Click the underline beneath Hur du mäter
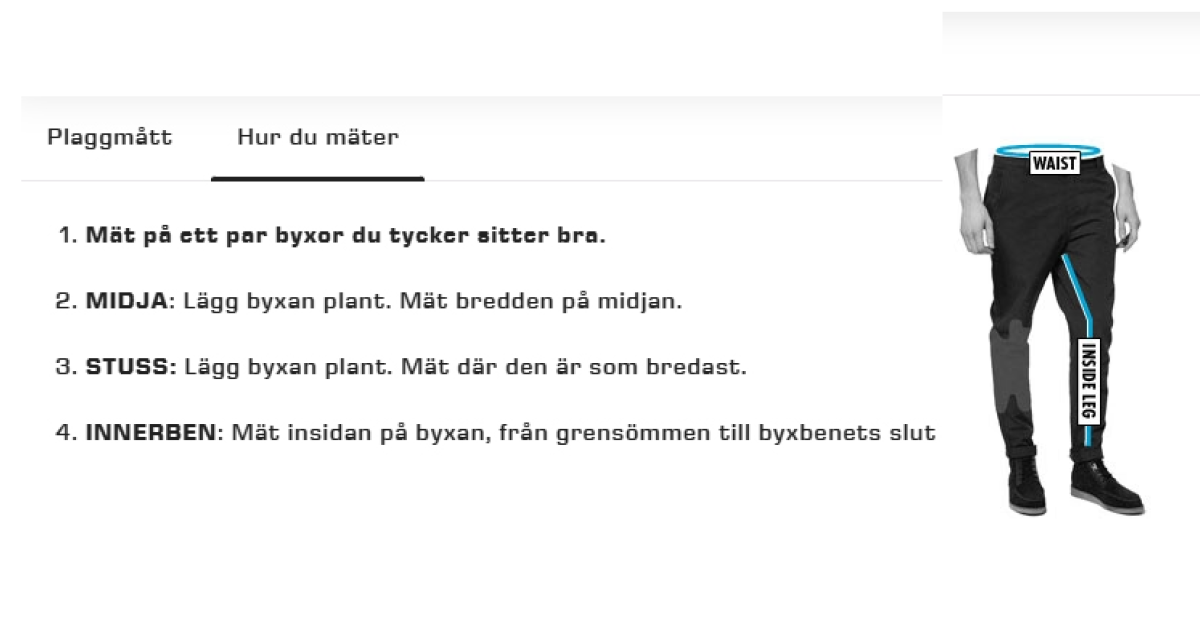This screenshot has height=630, width=1200. coord(317,179)
